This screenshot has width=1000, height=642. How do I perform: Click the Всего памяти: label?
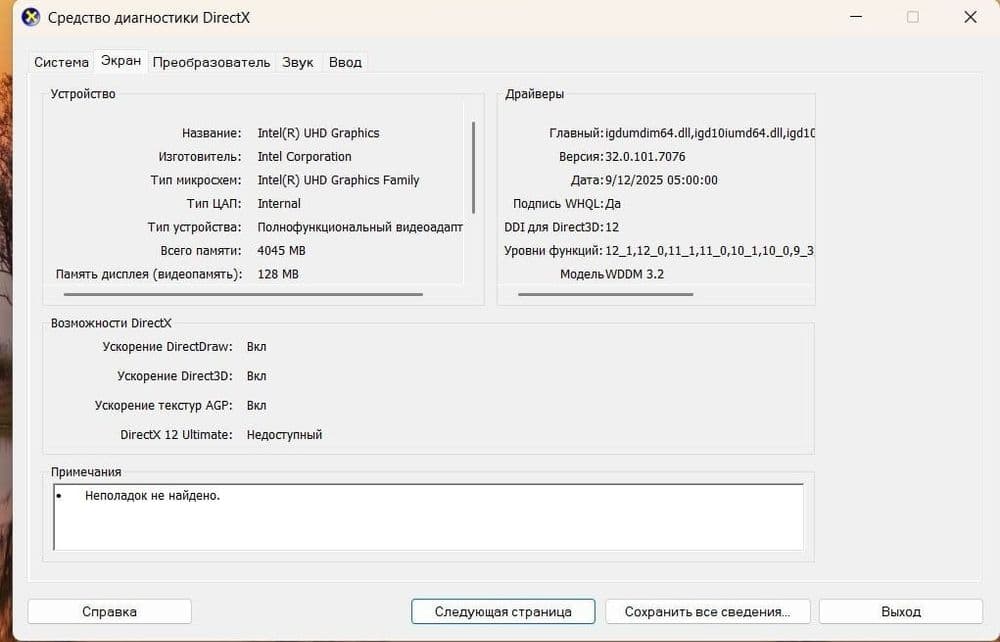click(x=201, y=251)
